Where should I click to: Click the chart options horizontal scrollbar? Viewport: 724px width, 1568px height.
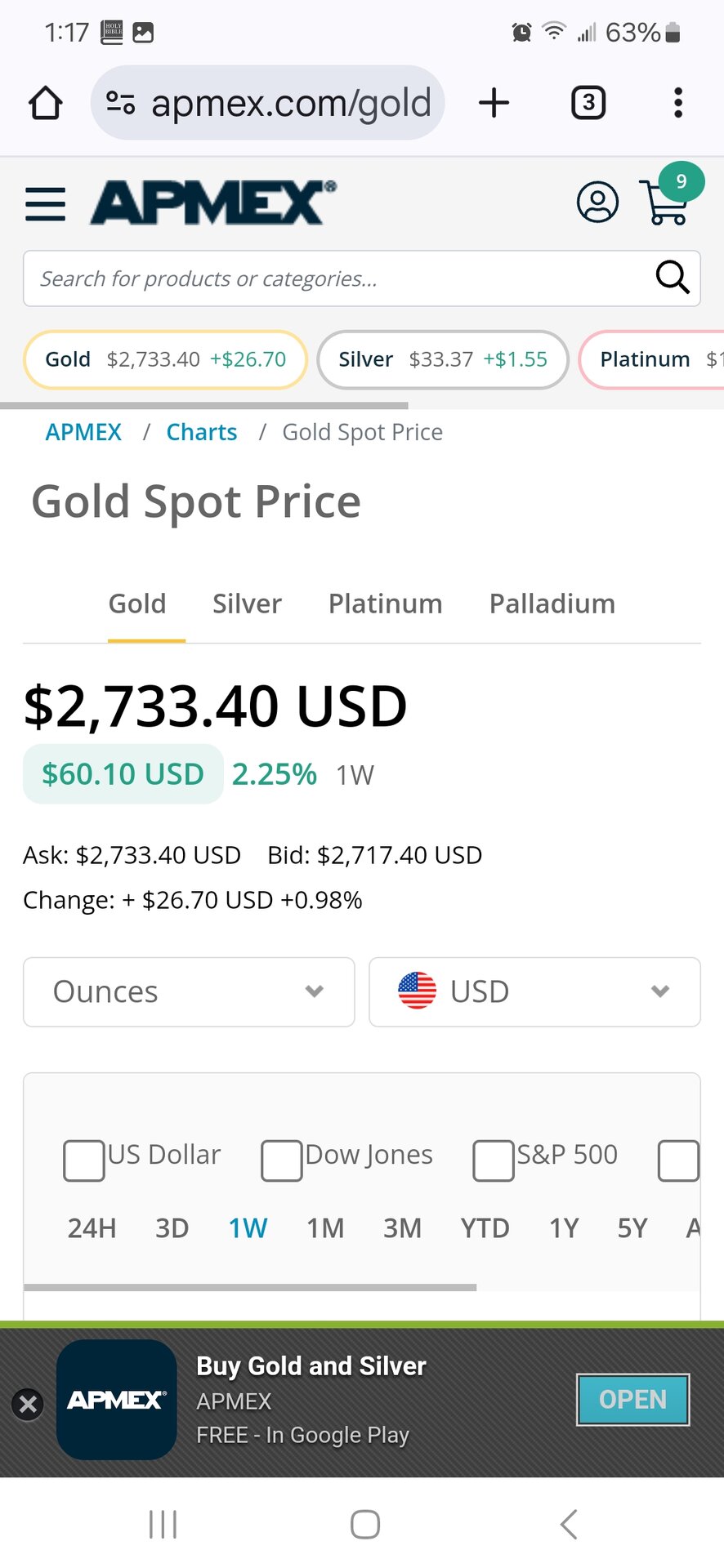click(250, 1287)
